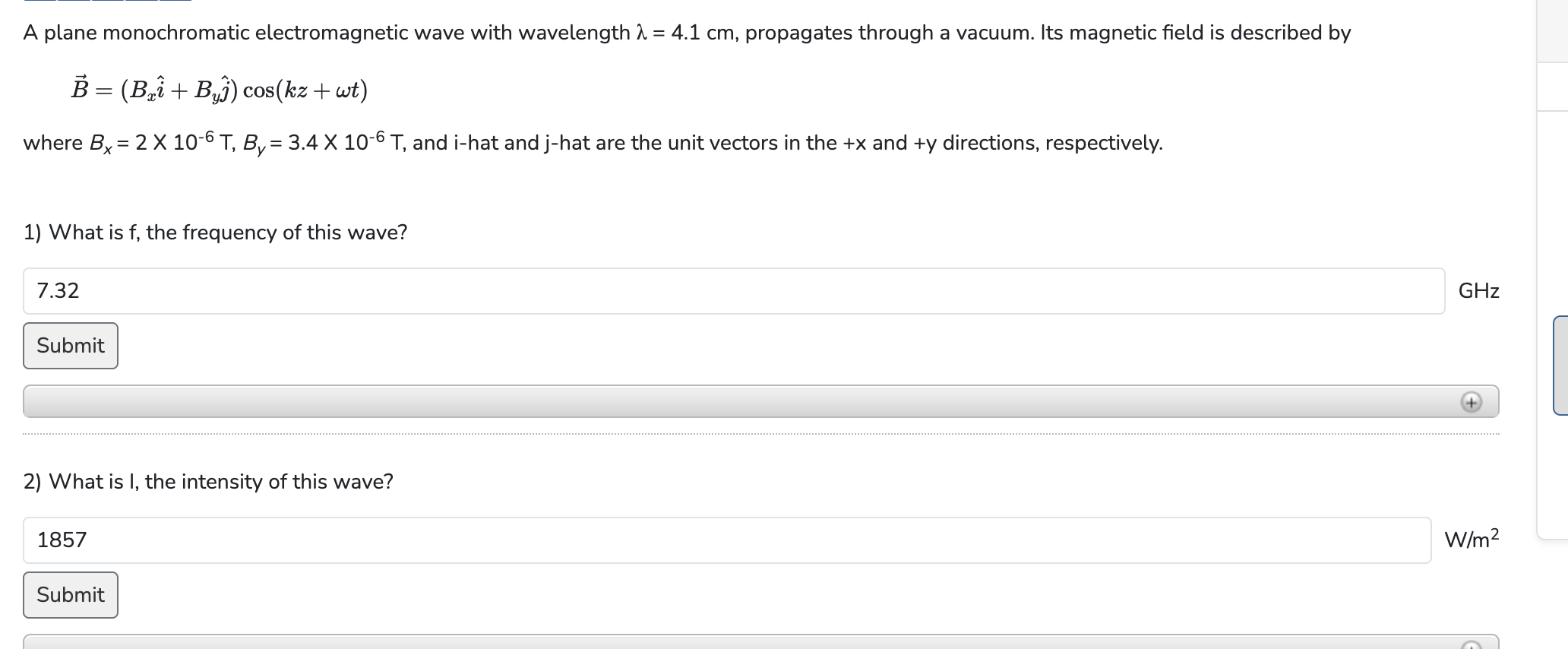Submit the frequency answer of 7.32 GHz
1568x649 pixels.
pyautogui.click(x=70, y=345)
